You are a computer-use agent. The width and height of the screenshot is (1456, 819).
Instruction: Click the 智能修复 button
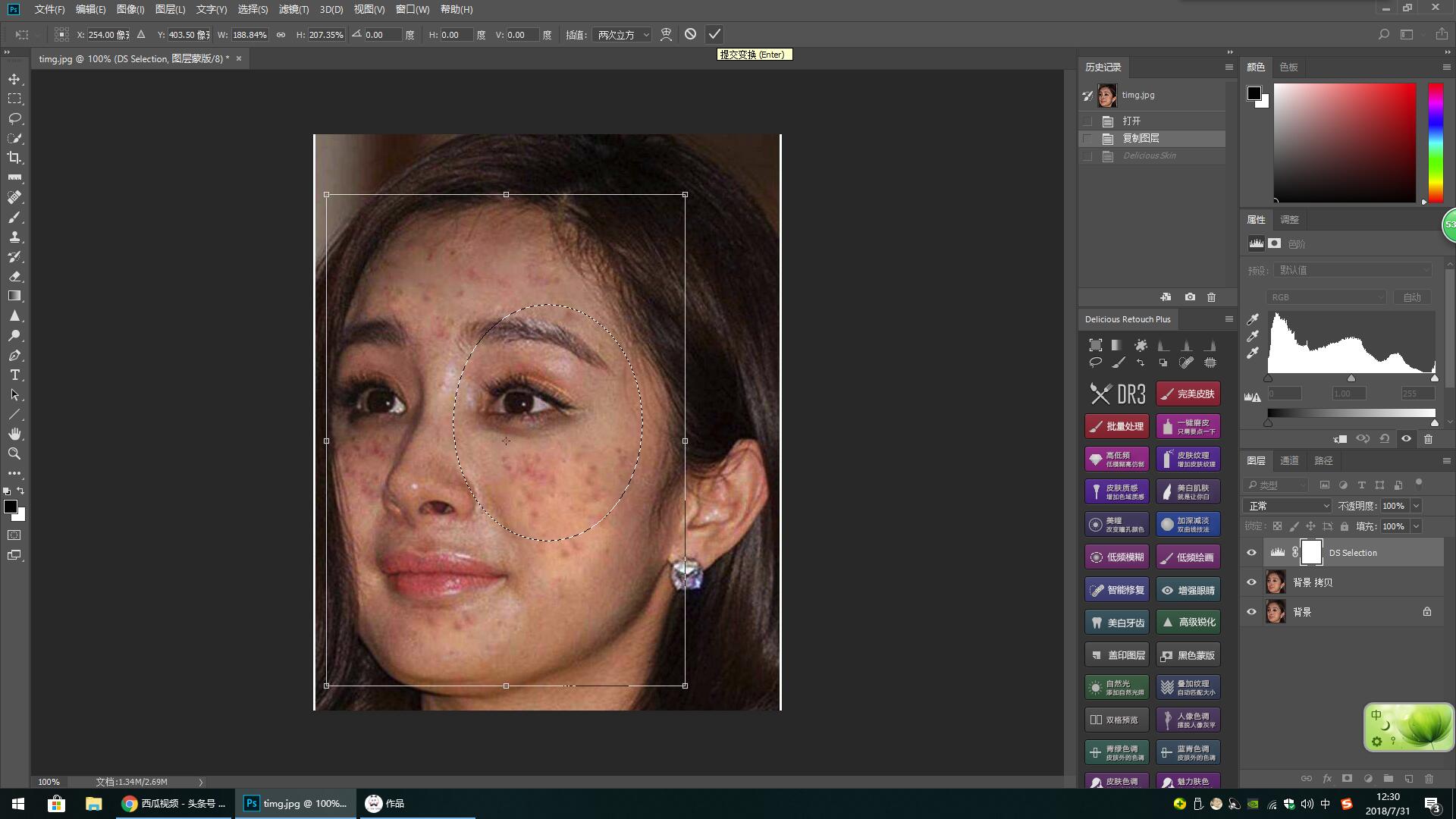1117,590
